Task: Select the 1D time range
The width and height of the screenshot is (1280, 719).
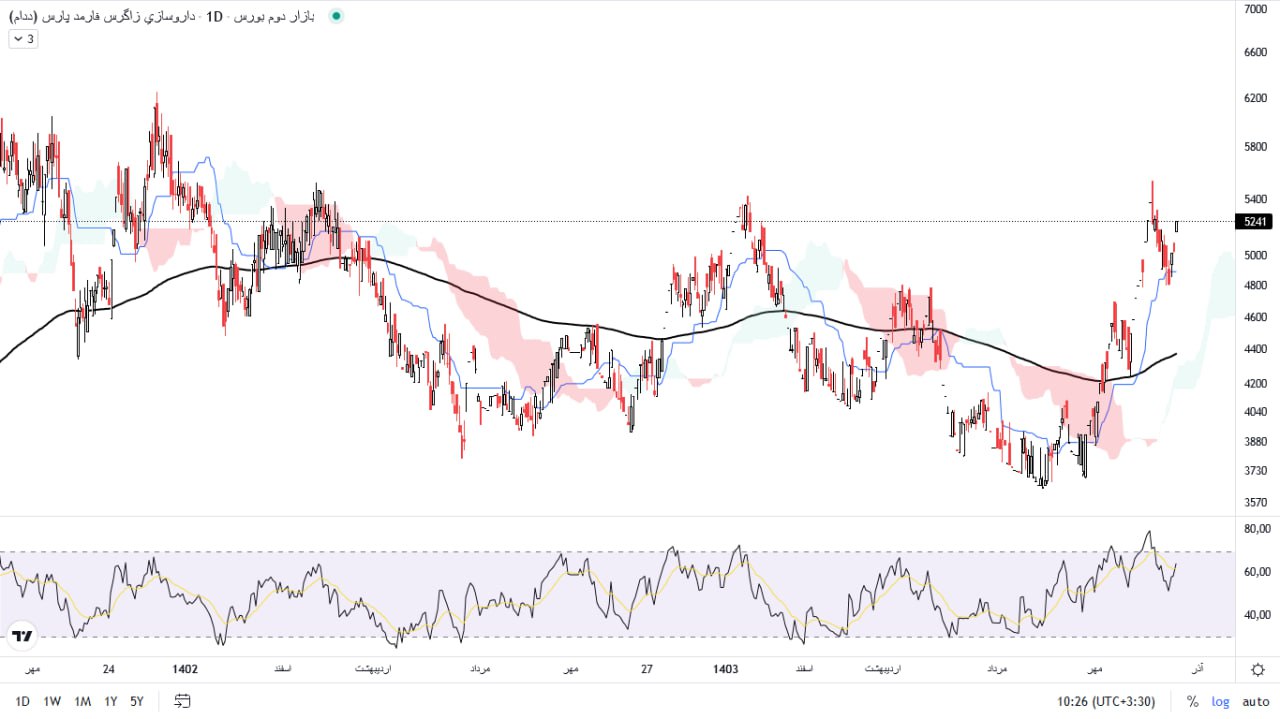Action: (22, 701)
